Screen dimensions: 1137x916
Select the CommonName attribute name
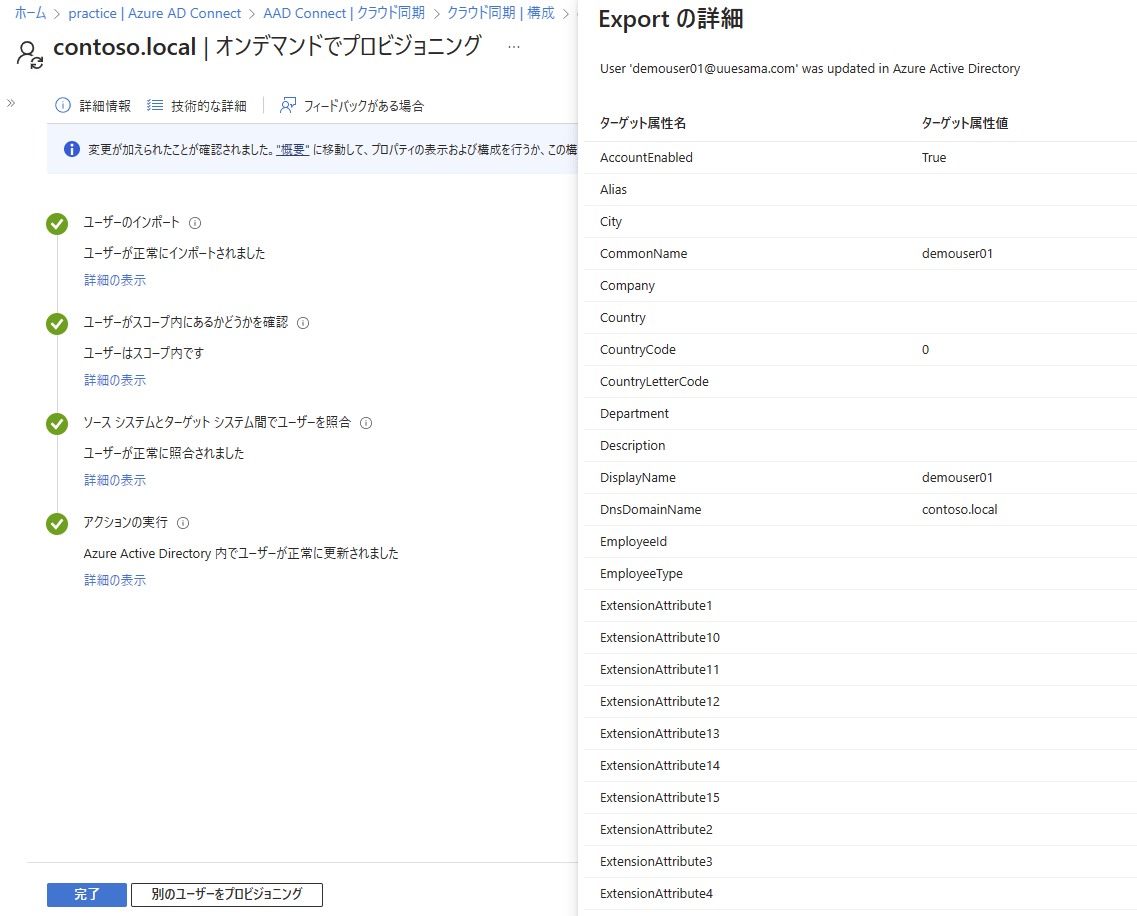pos(643,254)
